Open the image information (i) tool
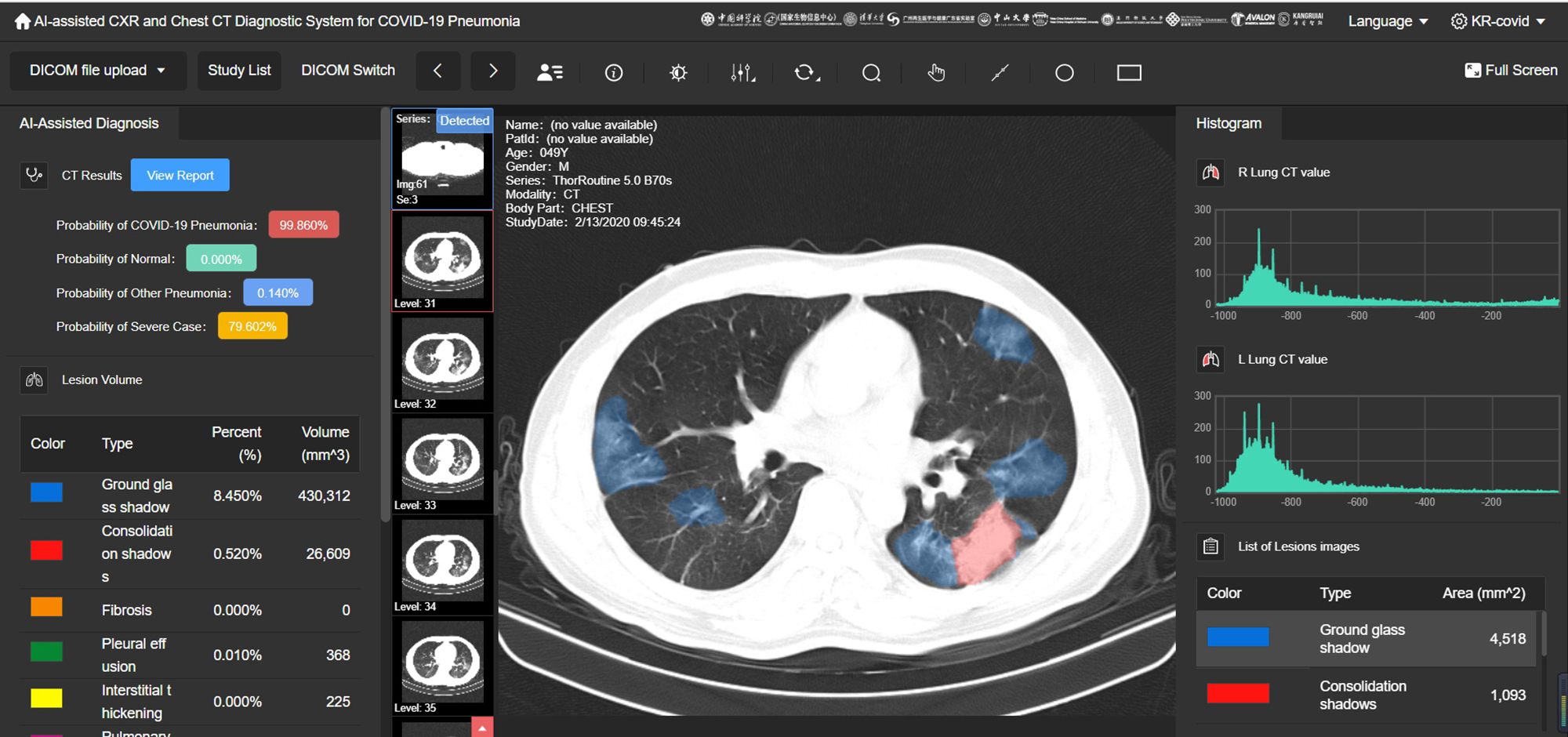This screenshot has width=1568, height=737. (x=614, y=72)
